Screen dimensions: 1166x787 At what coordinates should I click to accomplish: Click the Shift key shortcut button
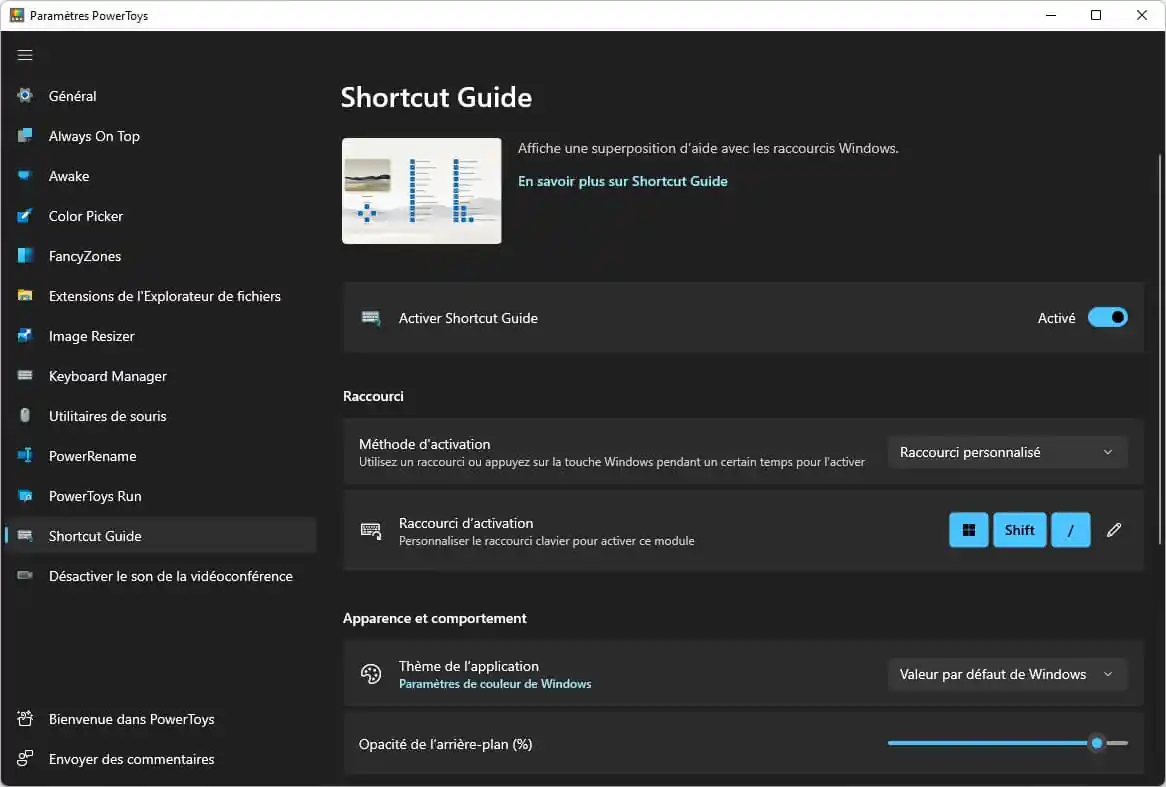pyautogui.click(x=1019, y=530)
